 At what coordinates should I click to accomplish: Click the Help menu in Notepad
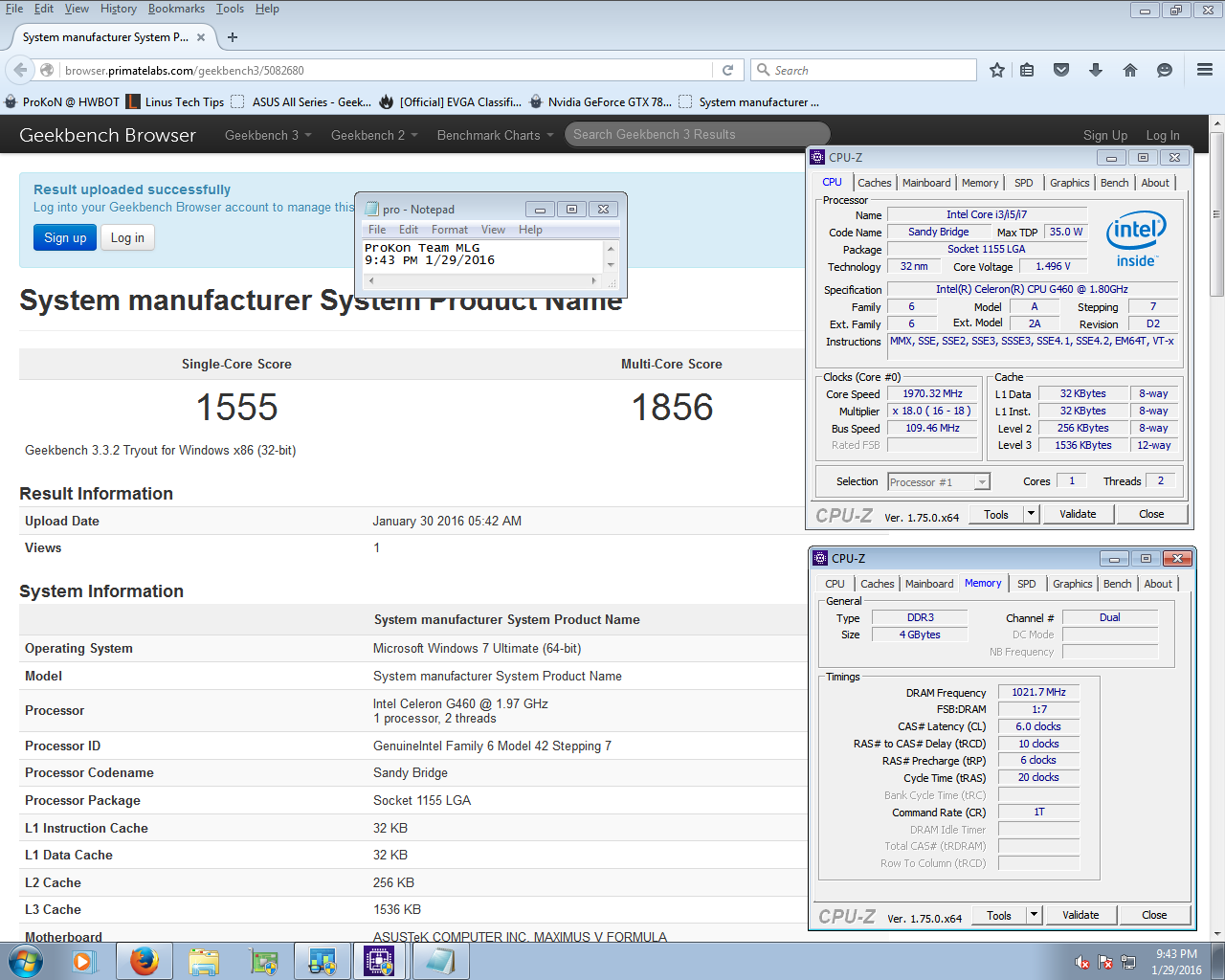[x=530, y=230]
